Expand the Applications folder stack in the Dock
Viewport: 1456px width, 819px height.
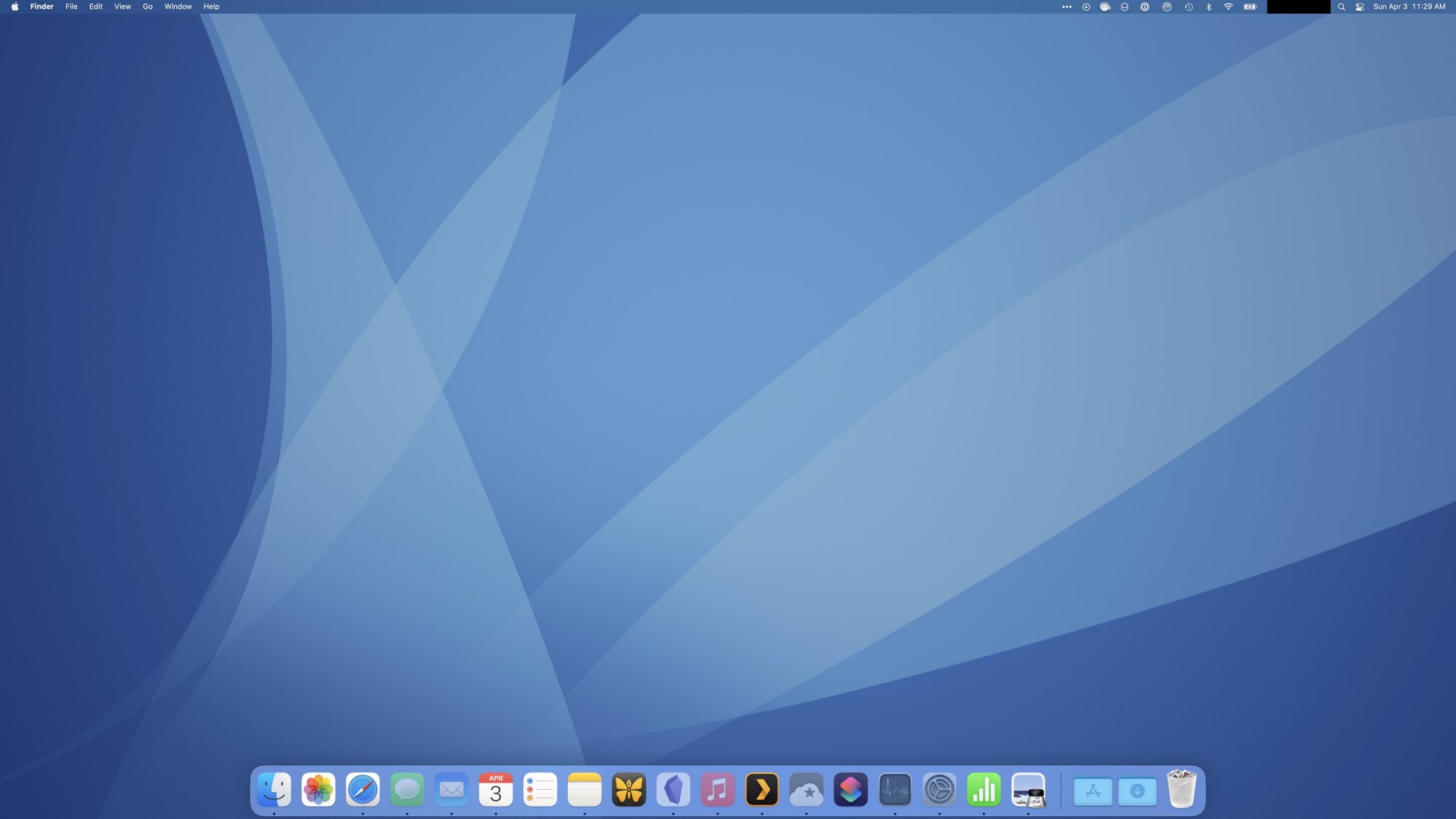(x=1093, y=791)
